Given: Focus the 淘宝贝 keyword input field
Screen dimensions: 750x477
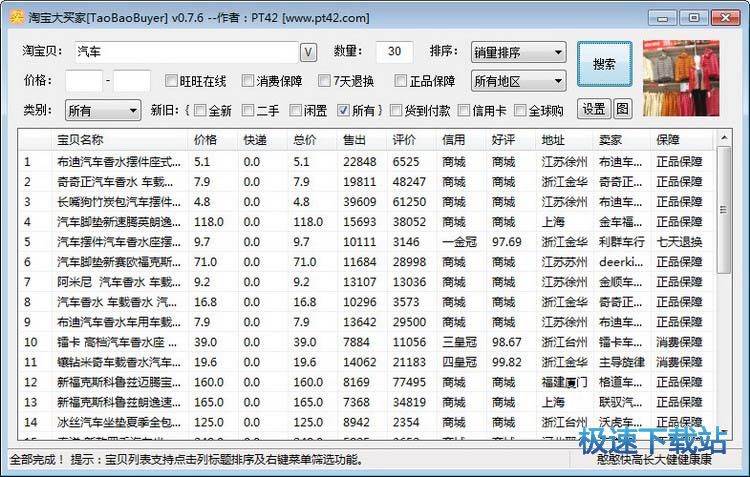Looking at the screenshot, I should pos(185,52).
